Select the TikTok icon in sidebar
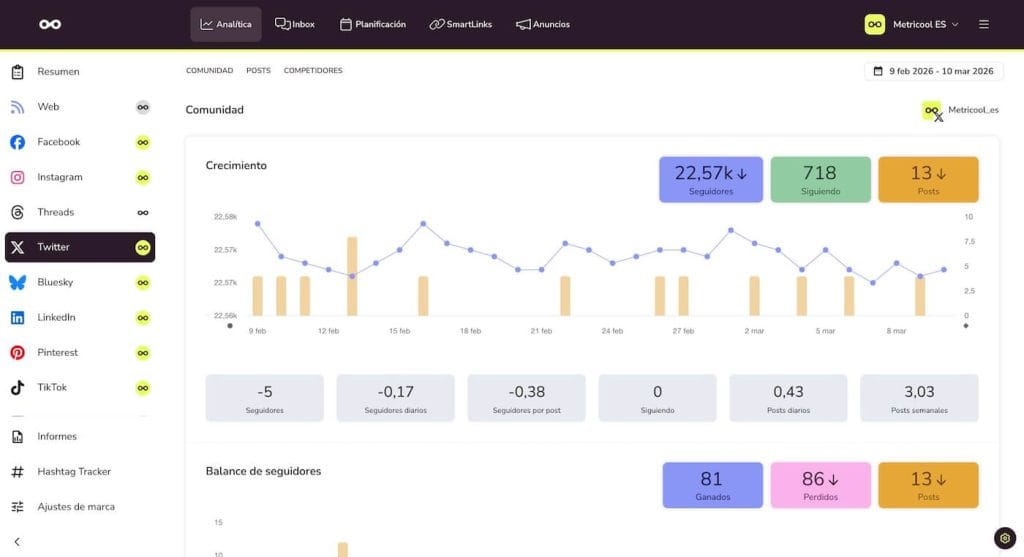The image size is (1024, 557). (17, 387)
